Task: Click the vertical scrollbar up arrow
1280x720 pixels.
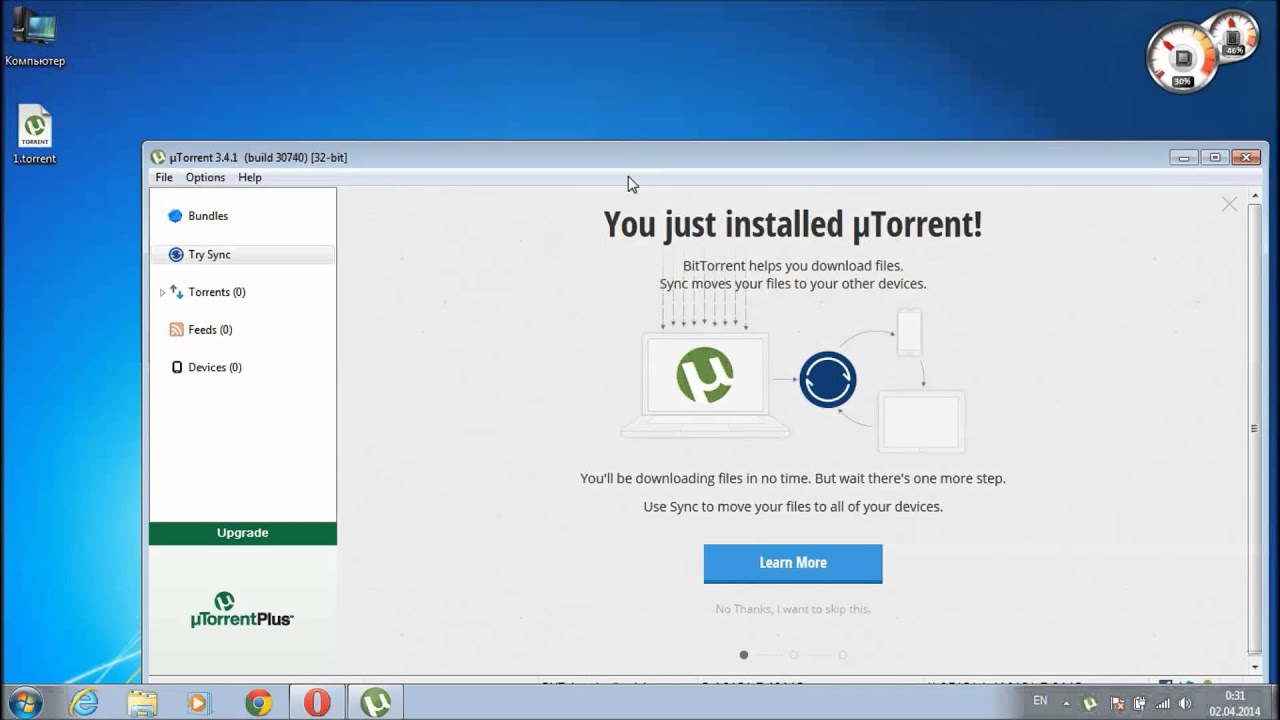Action: click(x=1254, y=194)
